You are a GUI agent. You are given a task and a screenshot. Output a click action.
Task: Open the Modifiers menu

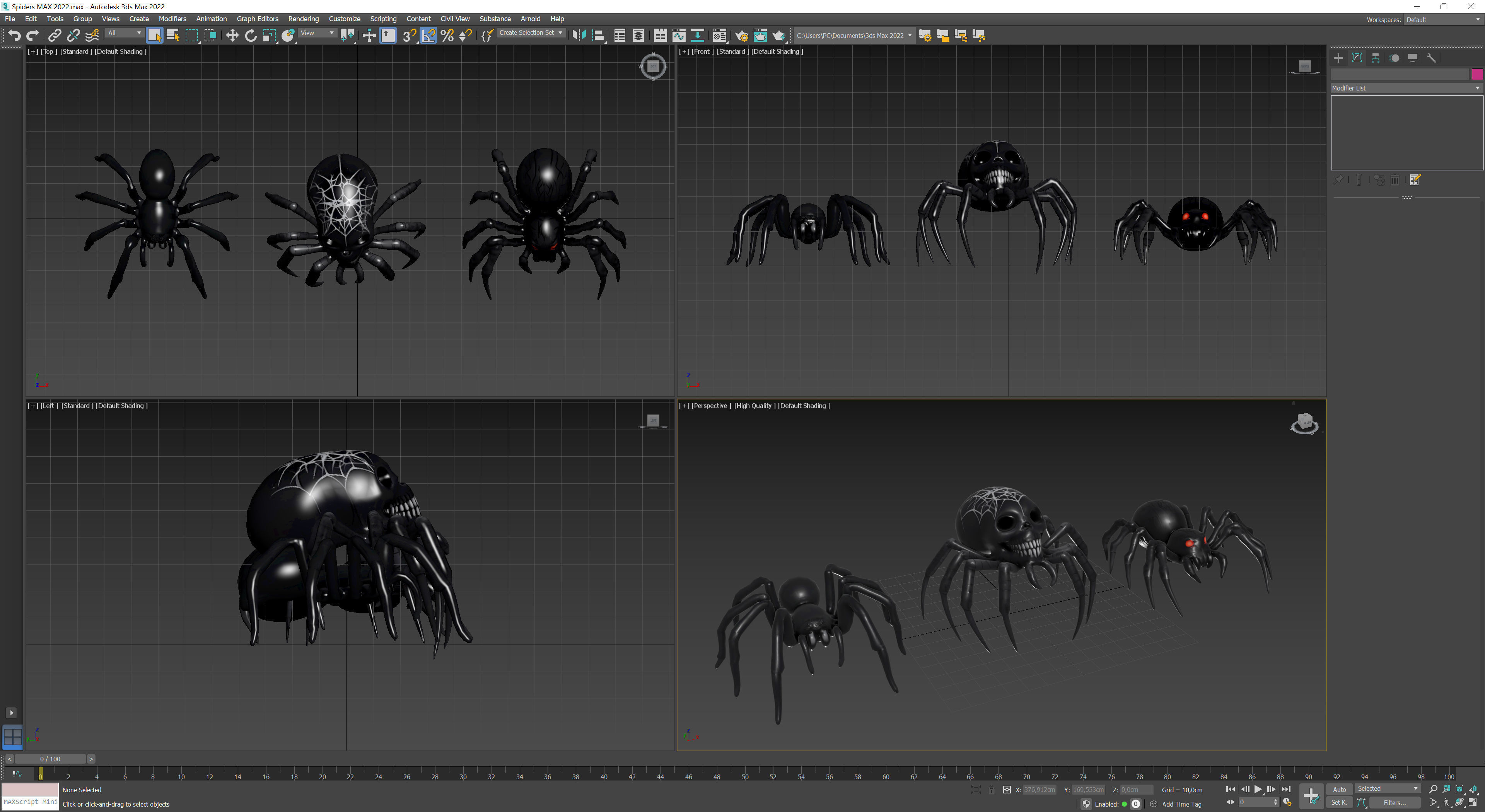pos(172,19)
